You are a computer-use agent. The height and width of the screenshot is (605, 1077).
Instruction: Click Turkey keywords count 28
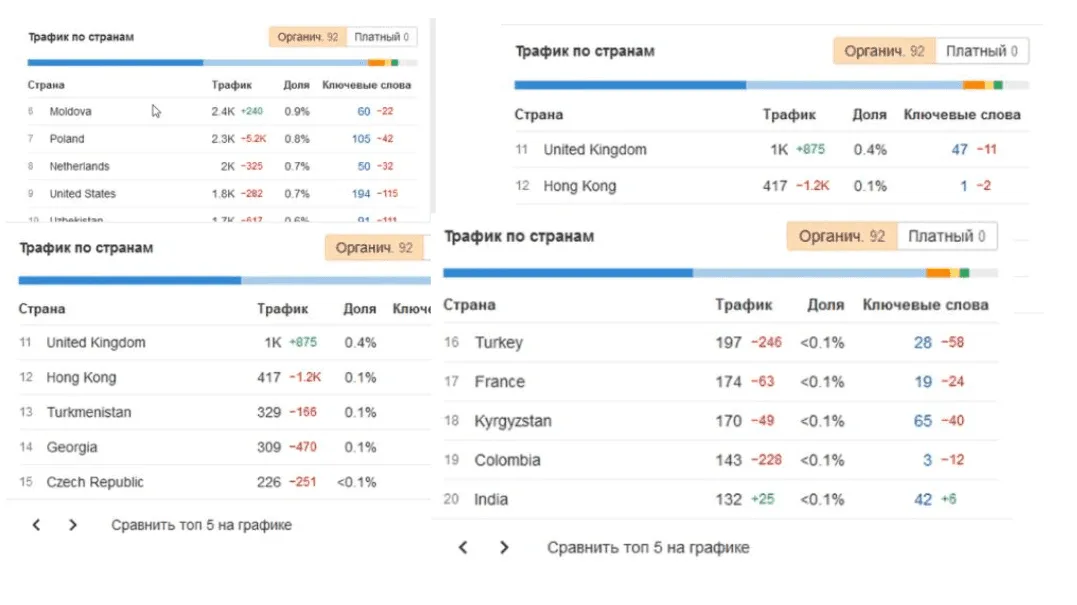pyautogui.click(x=922, y=343)
